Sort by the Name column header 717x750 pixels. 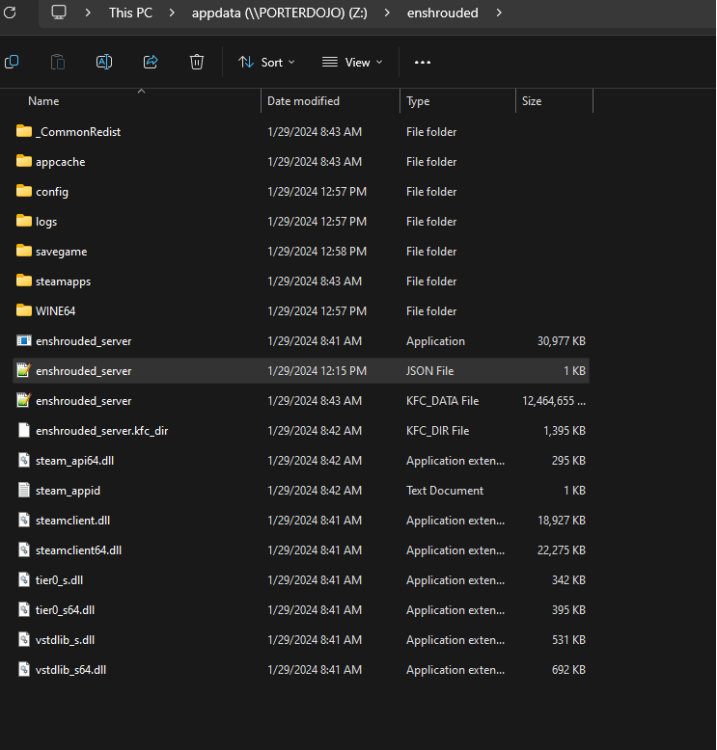(x=44, y=101)
